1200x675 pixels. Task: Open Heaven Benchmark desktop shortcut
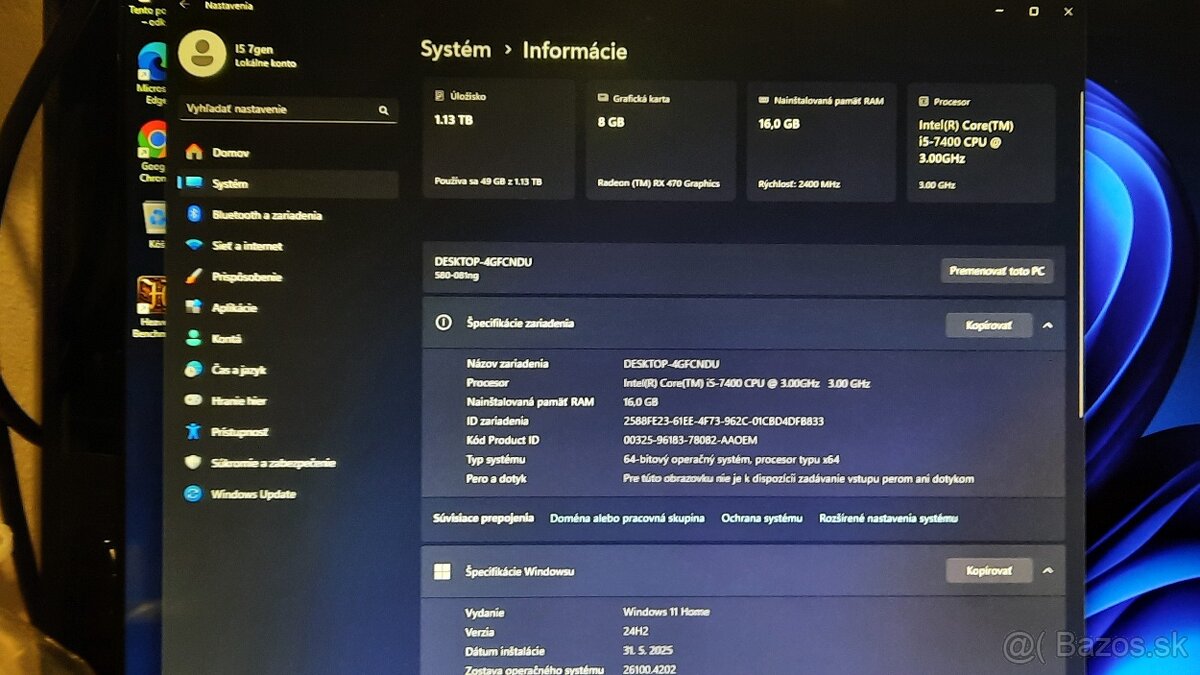click(x=151, y=307)
